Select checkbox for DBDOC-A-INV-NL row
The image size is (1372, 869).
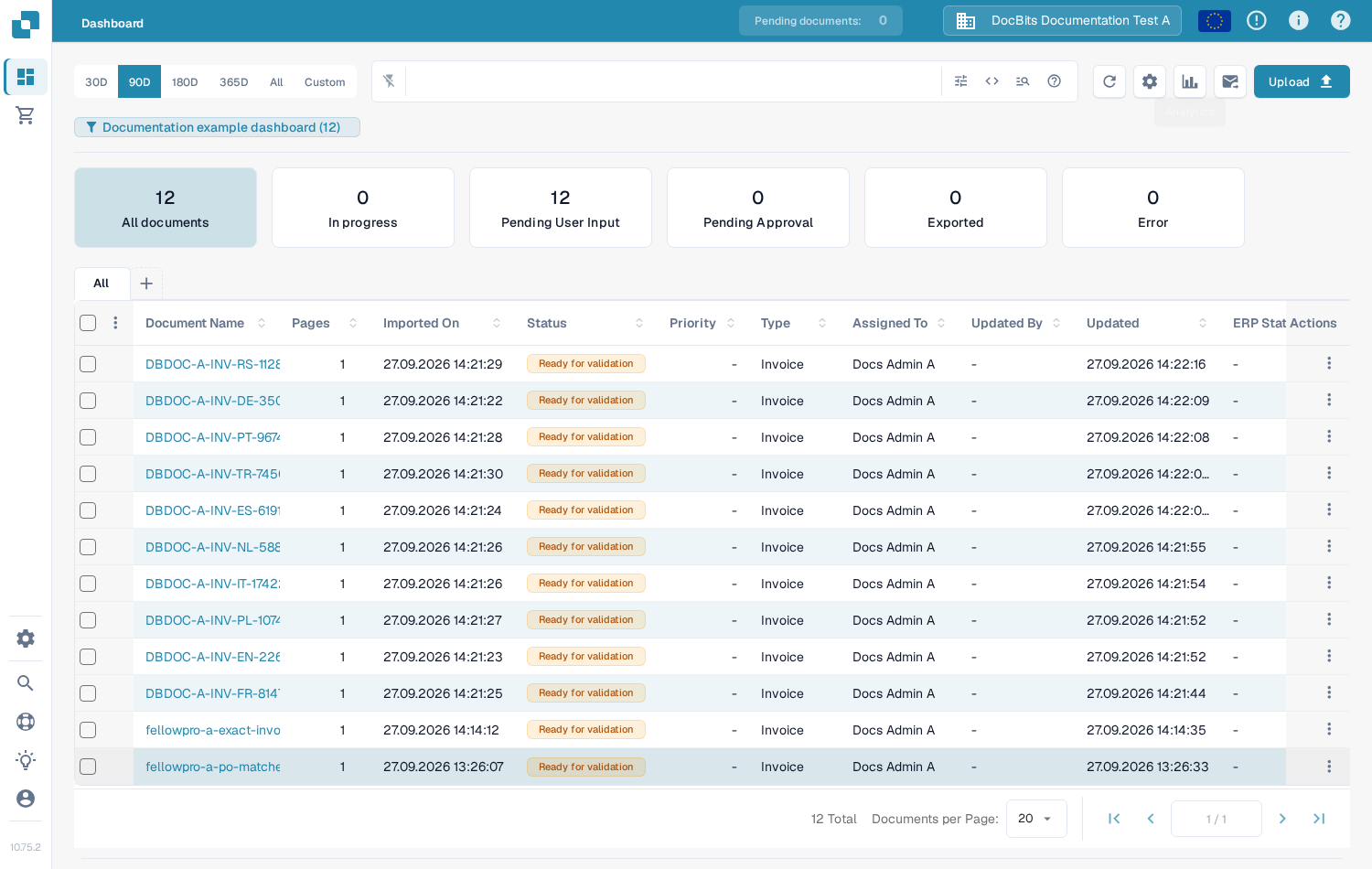(x=88, y=547)
